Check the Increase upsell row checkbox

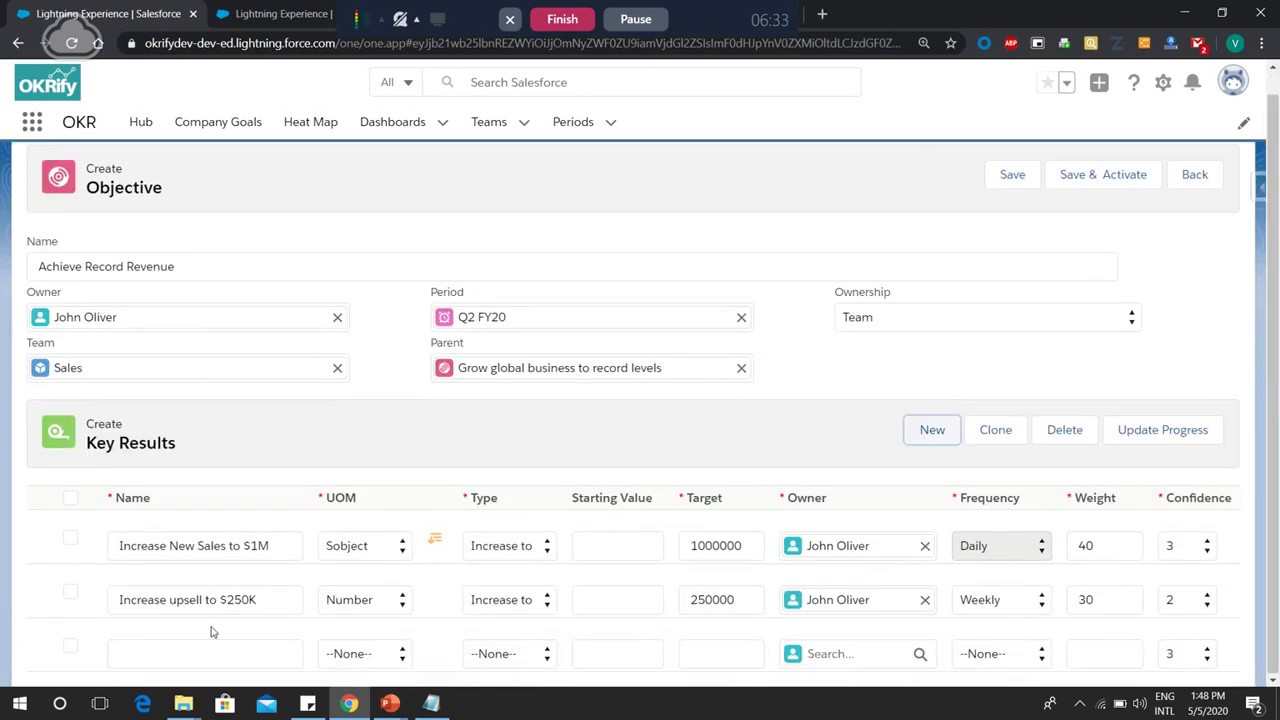70,592
